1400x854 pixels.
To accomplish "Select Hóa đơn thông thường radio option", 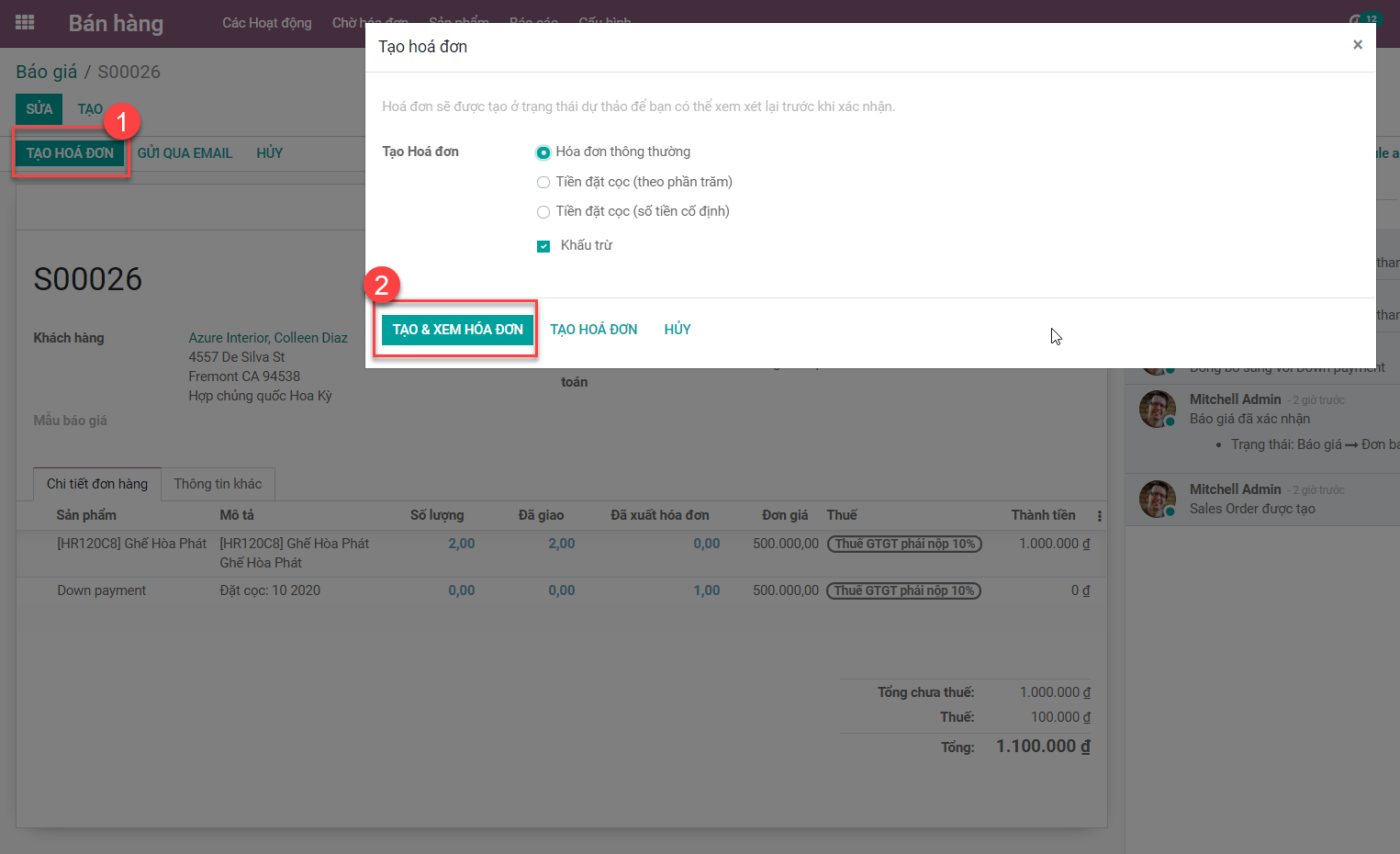I will pos(543,152).
